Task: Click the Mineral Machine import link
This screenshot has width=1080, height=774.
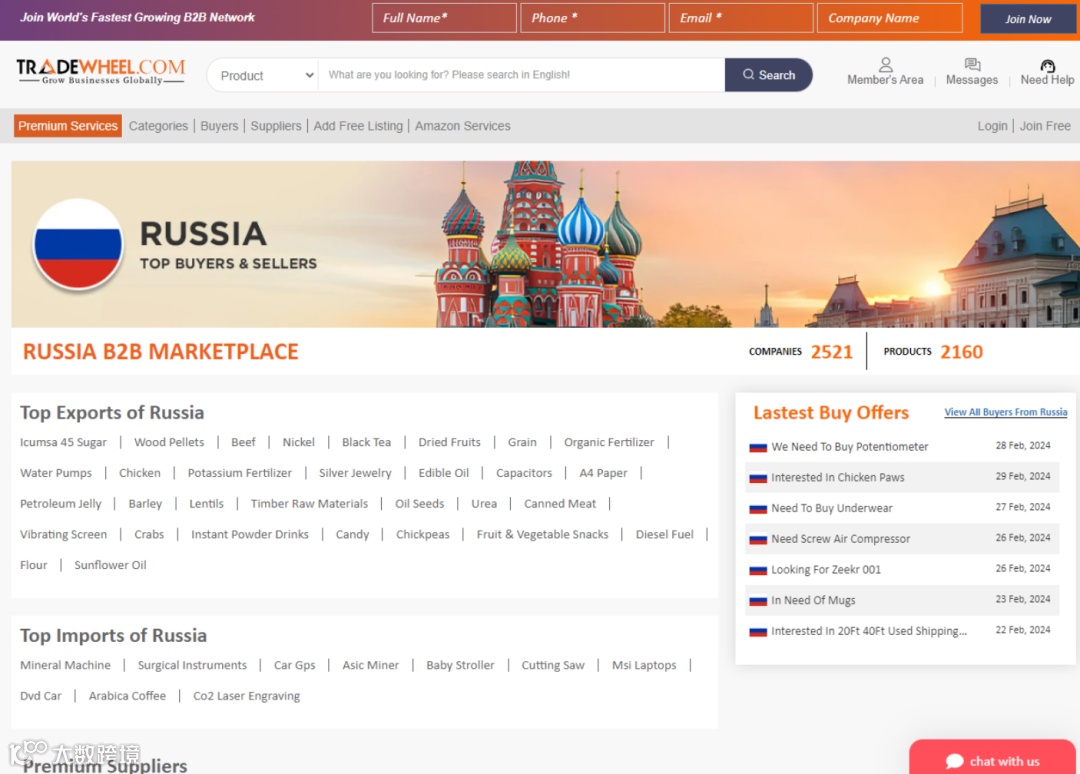Action: [x=65, y=665]
